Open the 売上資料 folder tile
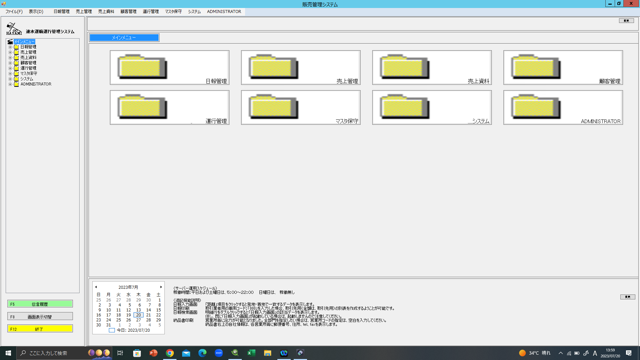The width and height of the screenshot is (640, 360). click(432, 68)
